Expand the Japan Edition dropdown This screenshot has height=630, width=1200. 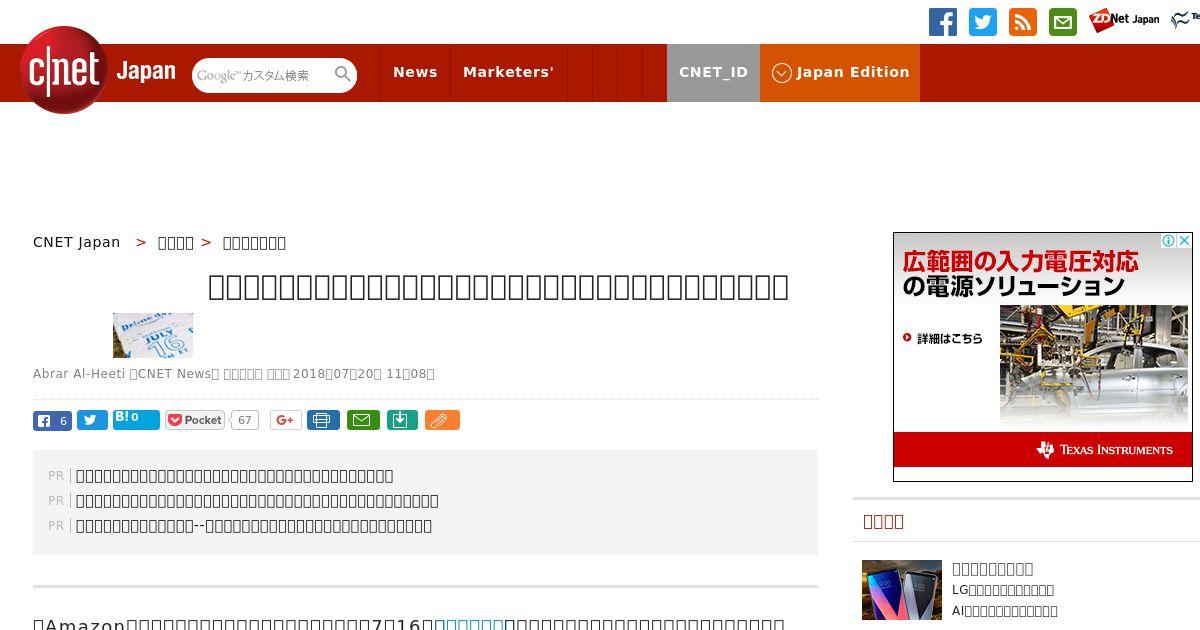click(x=840, y=72)
